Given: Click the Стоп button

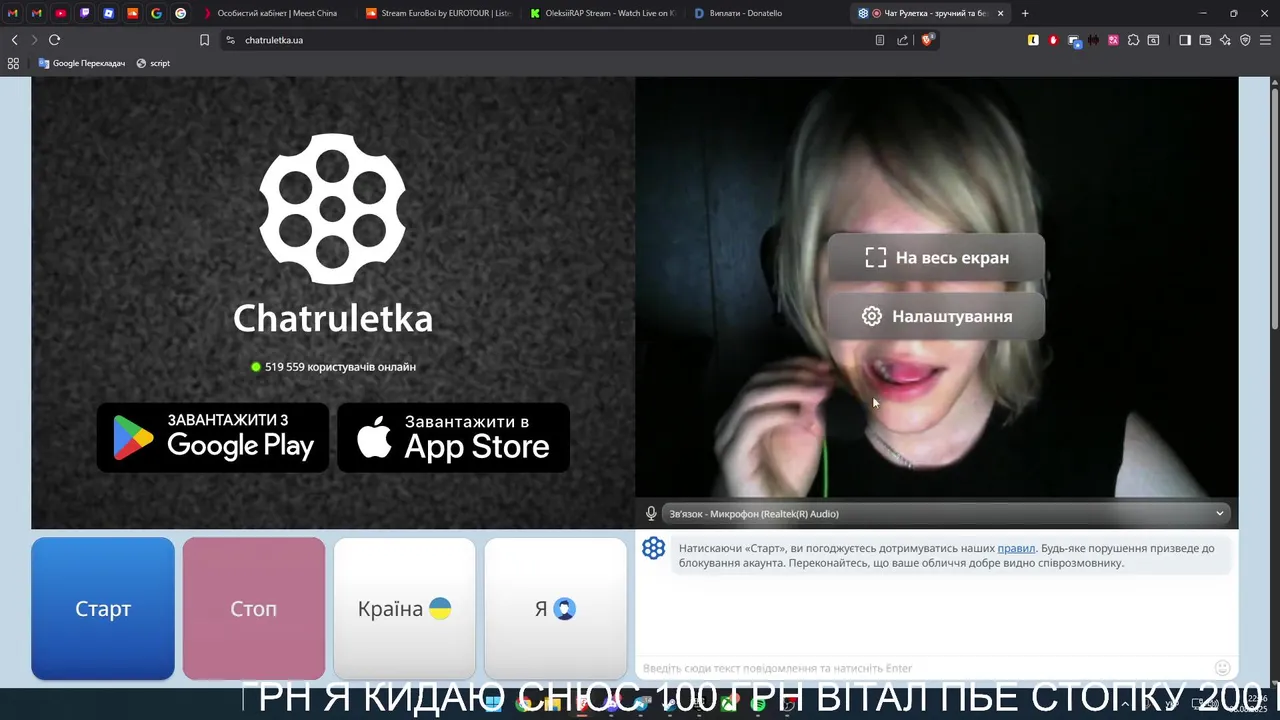Looking at the screenshot, I should pyautogui.click(x=254, y=609).
